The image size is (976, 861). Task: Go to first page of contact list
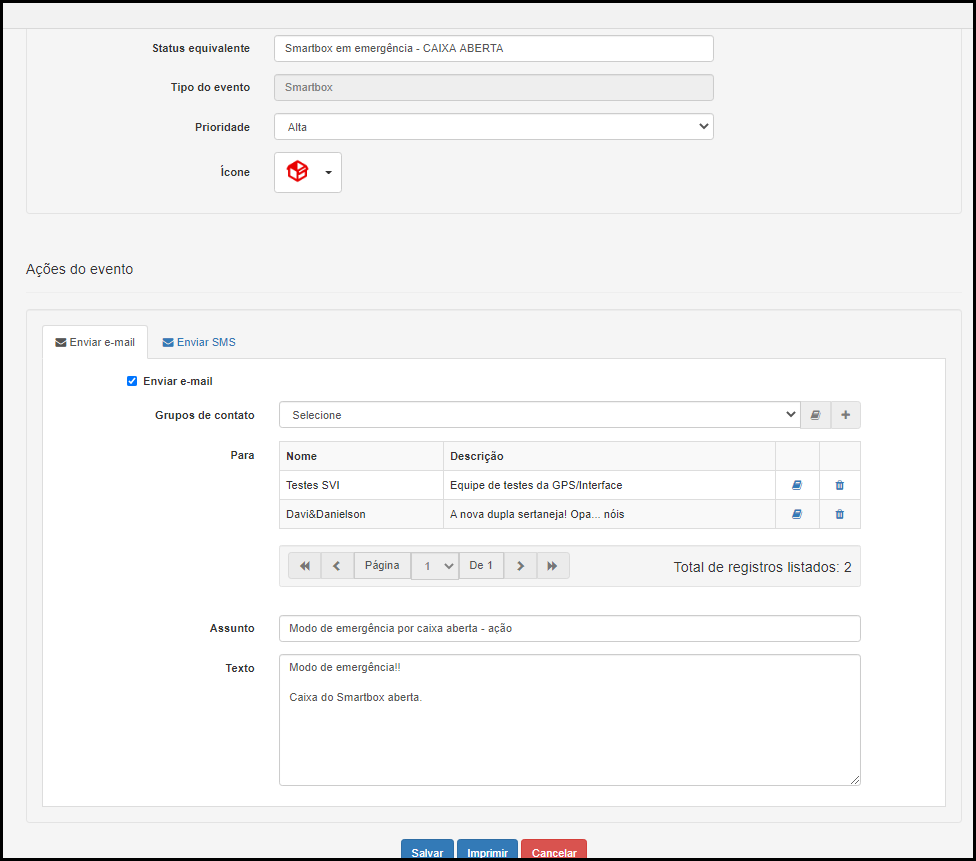click(x=304, y=566)
